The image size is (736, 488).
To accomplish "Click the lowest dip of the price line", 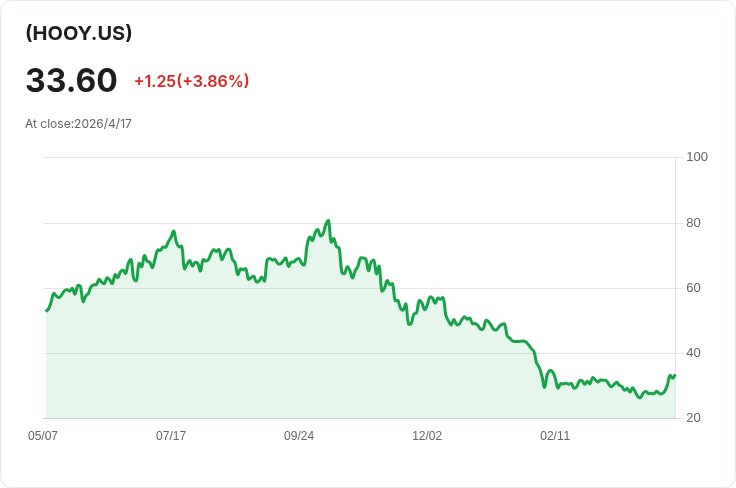I will (640, 397).
